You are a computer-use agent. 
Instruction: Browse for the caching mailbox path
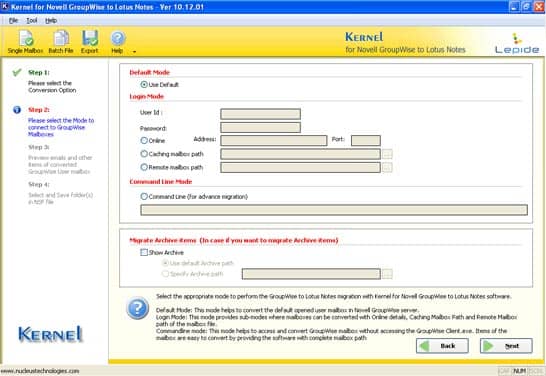387,154
